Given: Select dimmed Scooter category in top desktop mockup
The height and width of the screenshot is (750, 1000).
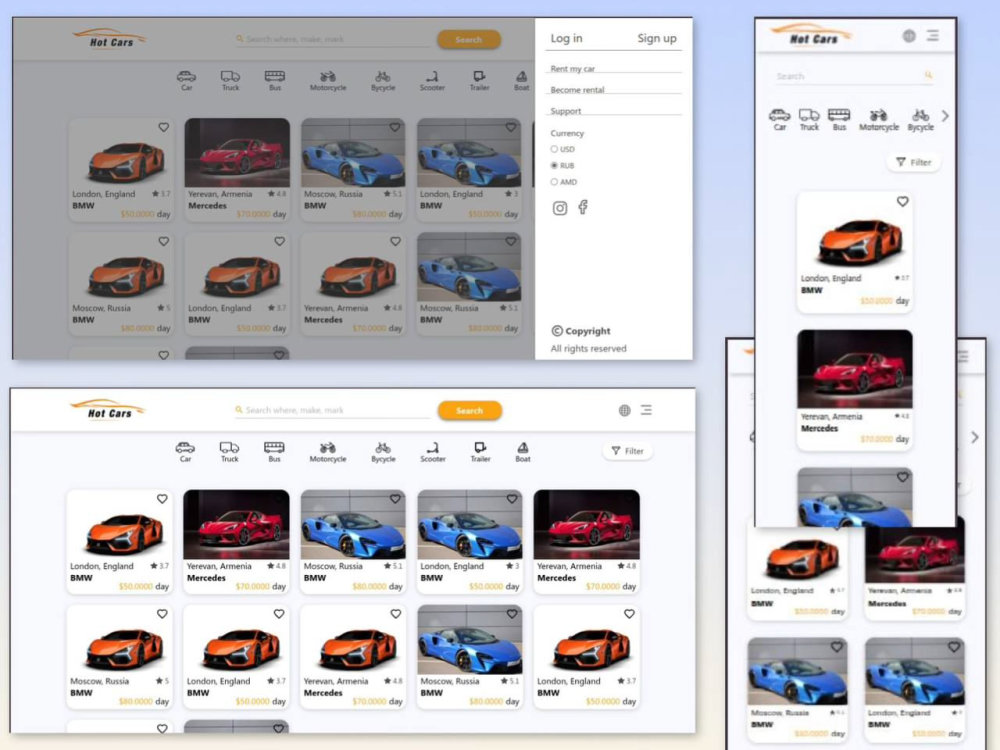Looking at the screenshot, I should pyautogui.click(x=432, y=80).
